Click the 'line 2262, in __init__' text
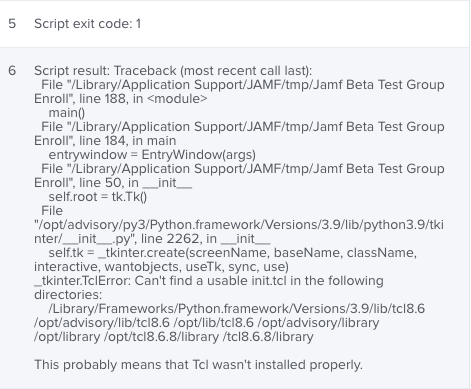This screenshot has height=389, width=471. (206, 239)
